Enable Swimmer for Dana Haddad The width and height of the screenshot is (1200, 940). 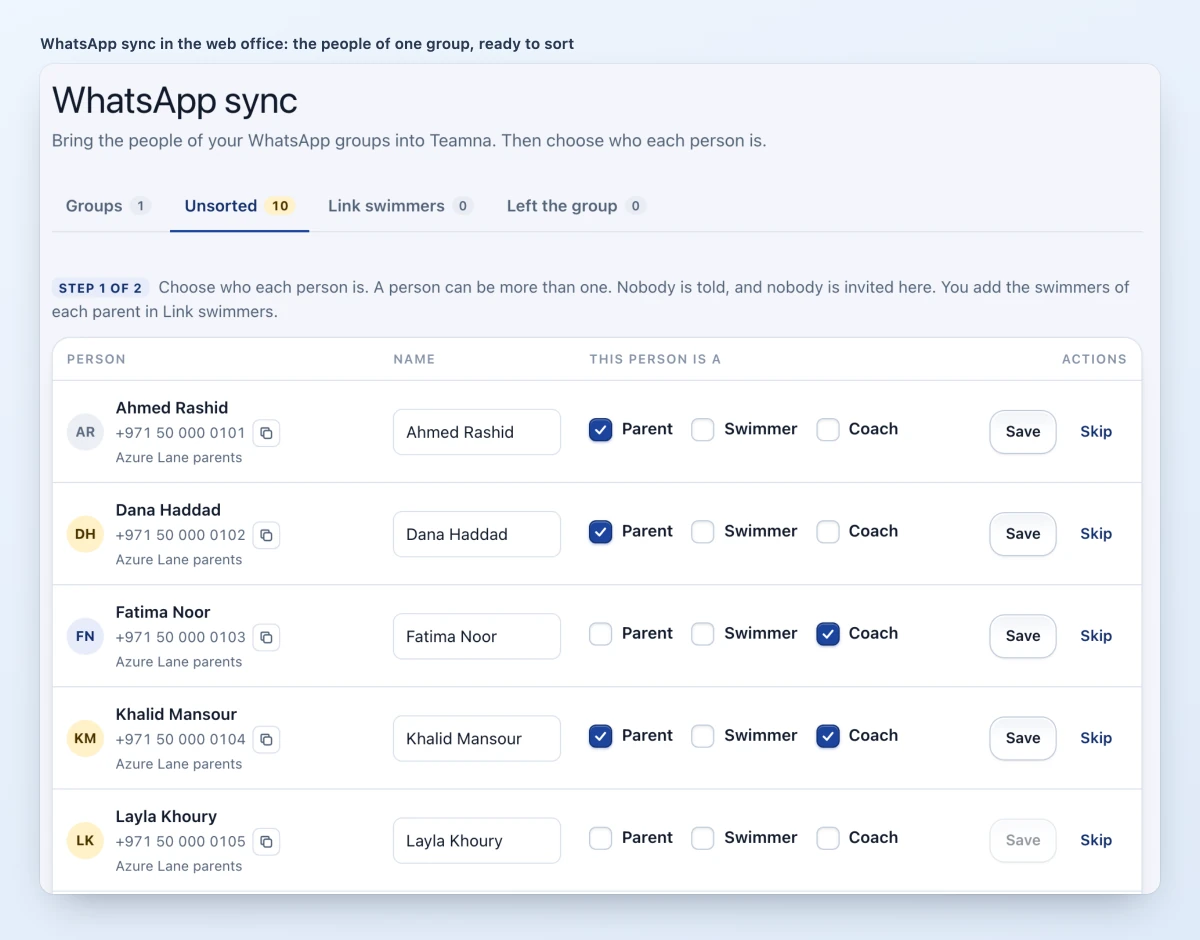703,532
